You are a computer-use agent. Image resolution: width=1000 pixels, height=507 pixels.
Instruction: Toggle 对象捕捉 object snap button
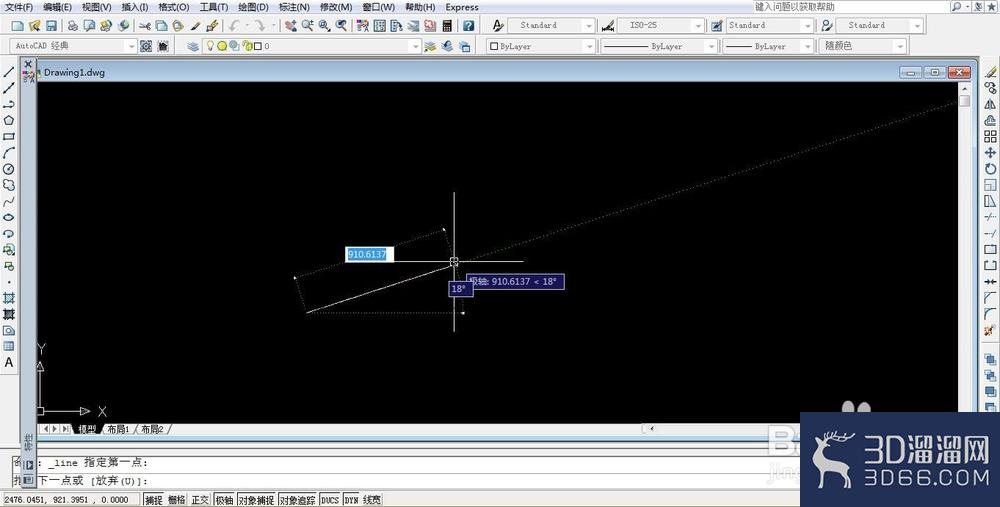(x=256, y=500)
